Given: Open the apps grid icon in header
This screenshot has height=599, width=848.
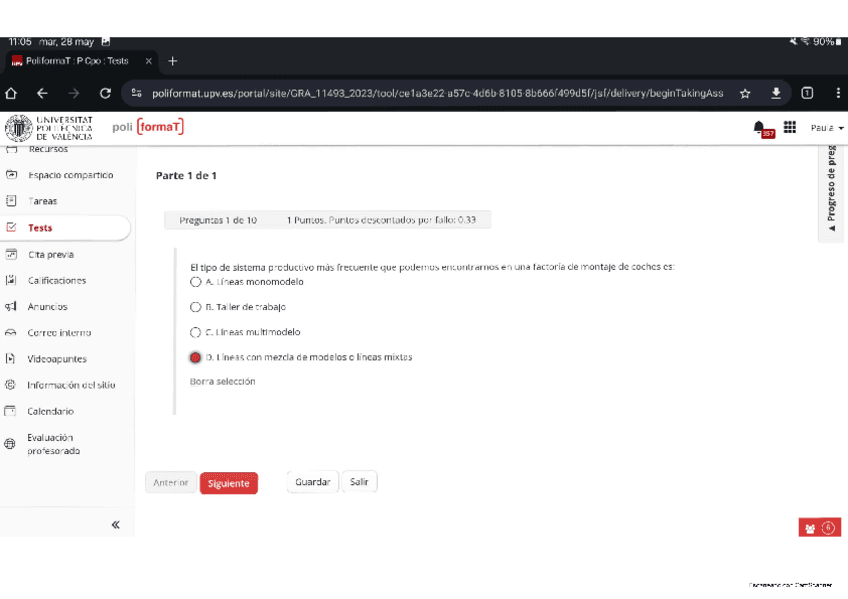Looking at the screenshot, I should click(x=790, y=128).
